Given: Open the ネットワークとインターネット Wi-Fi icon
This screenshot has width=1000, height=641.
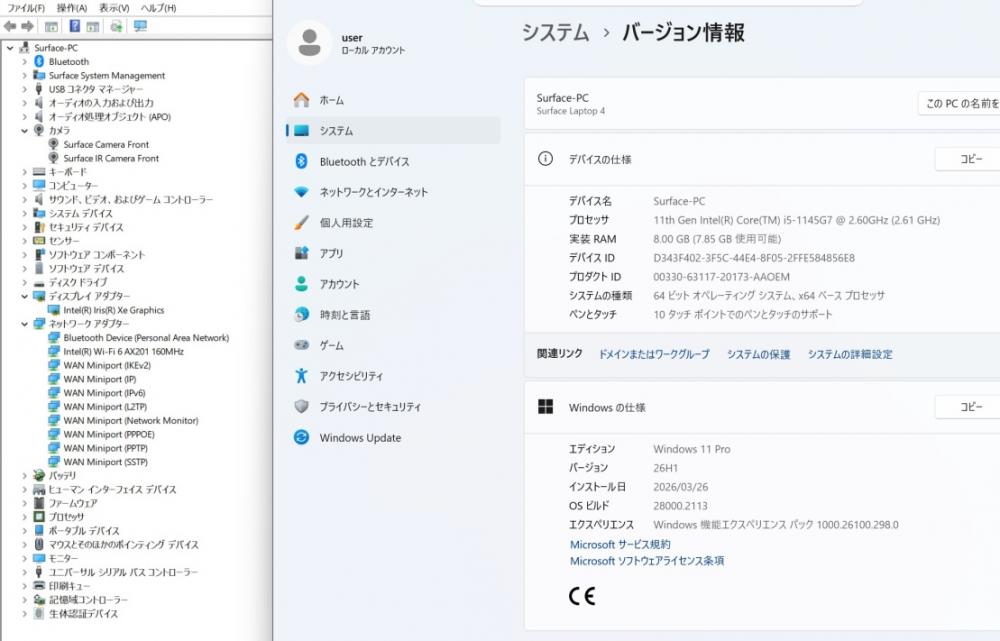Looking at the screenshot, I should coord(302,192).
